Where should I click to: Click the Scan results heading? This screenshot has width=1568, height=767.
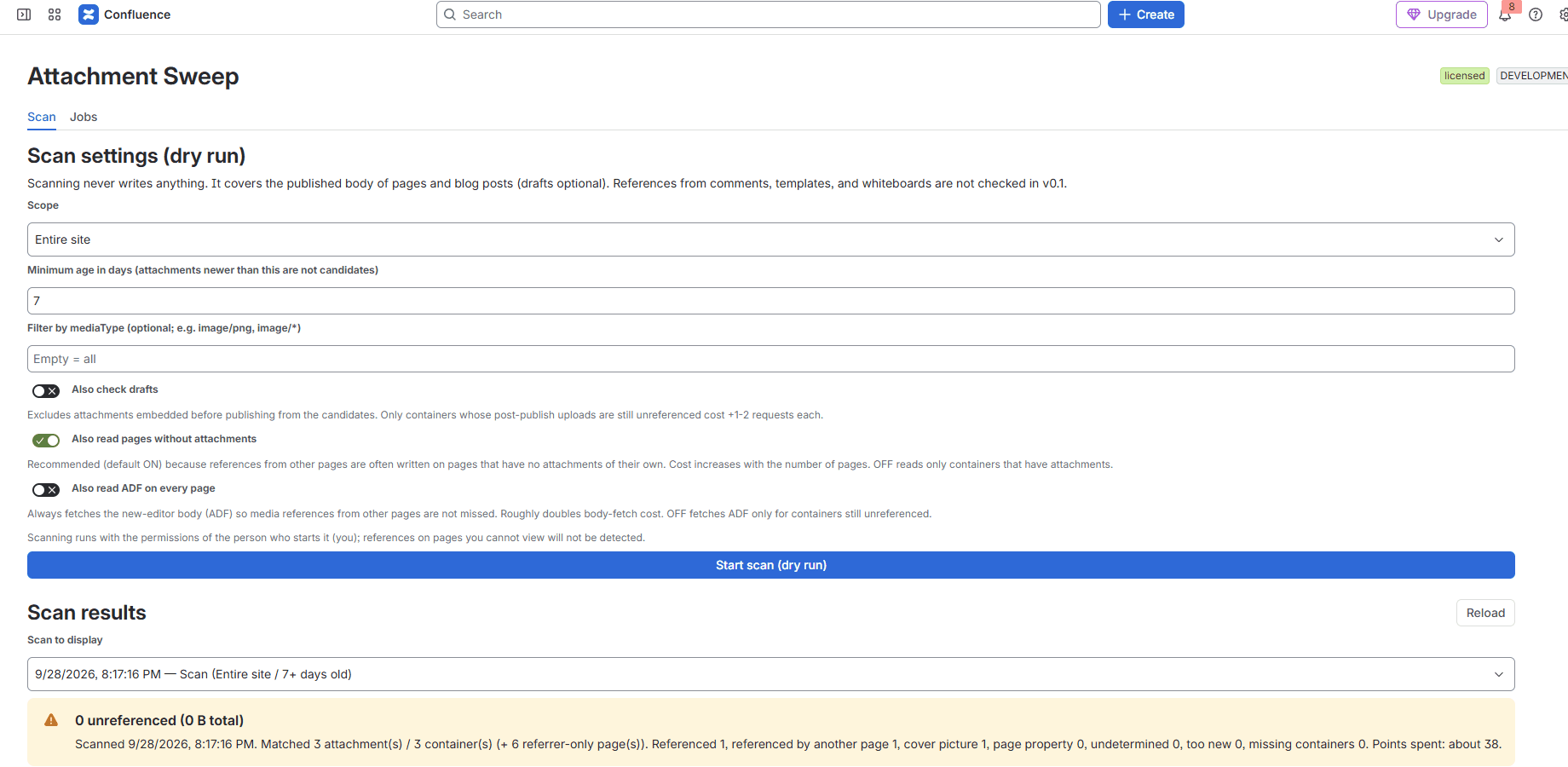pos(87,613)
